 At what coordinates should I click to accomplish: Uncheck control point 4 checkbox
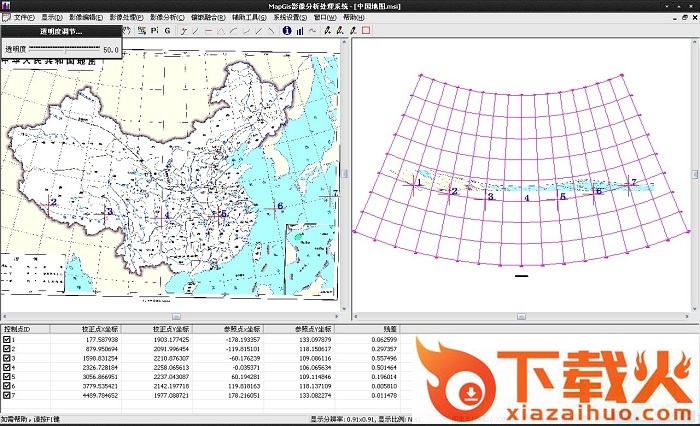click(x=6, y=368)
